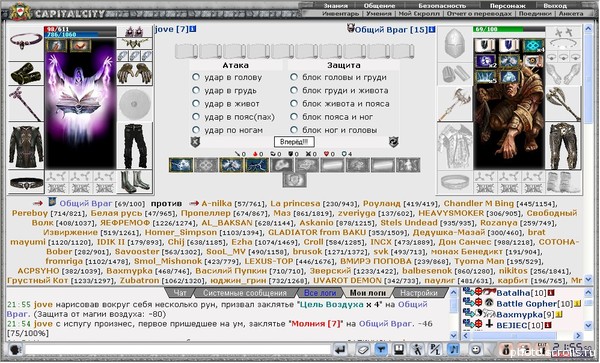Click the send message enter-arrow icon
600x363 pixels.
point(341,350)
